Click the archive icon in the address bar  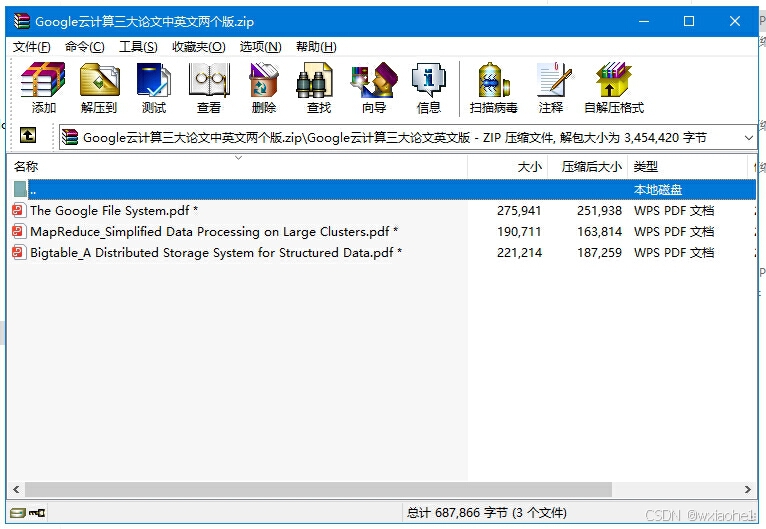[x=70, y=137]
